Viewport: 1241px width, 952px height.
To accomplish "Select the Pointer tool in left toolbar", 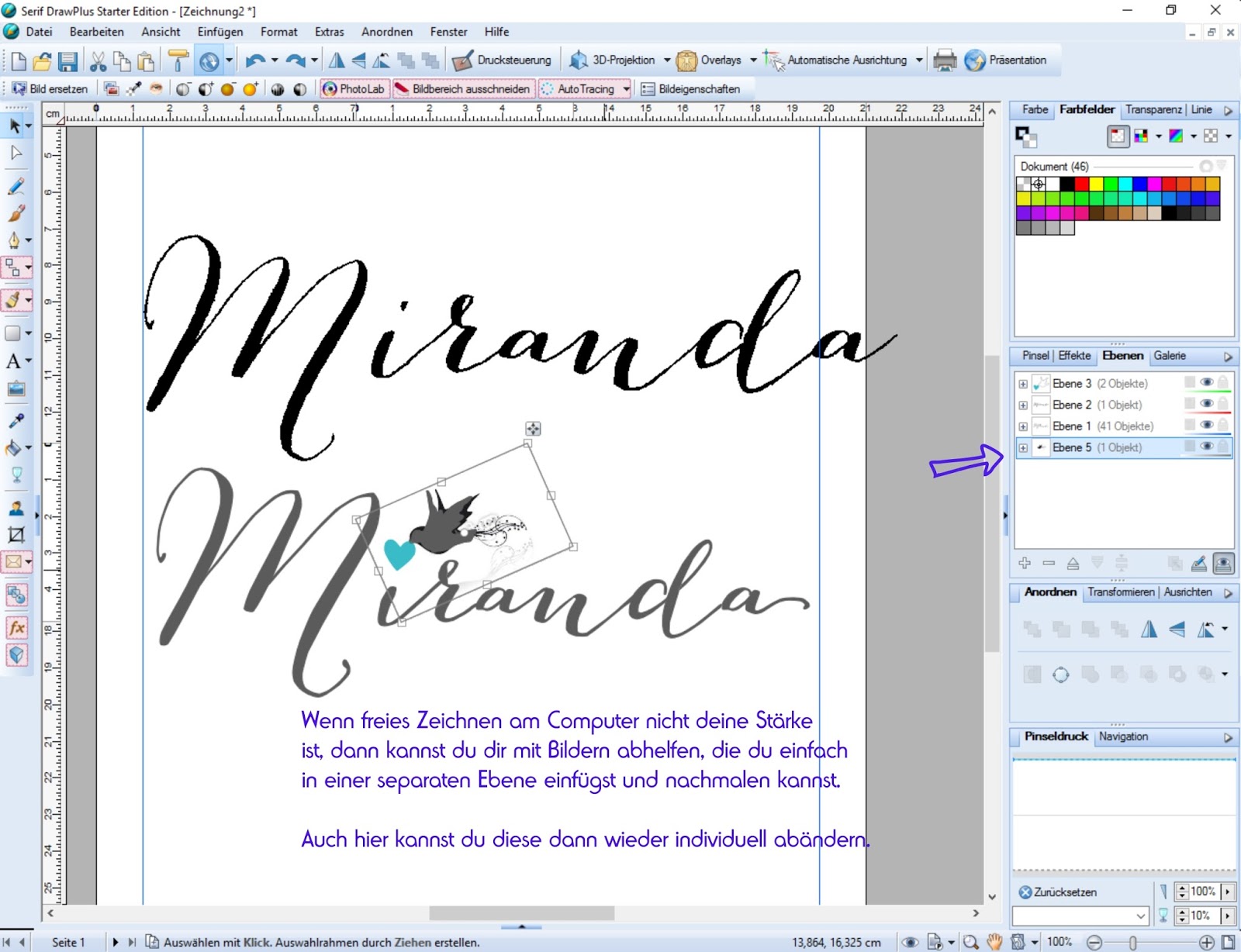I will point(15,126).
